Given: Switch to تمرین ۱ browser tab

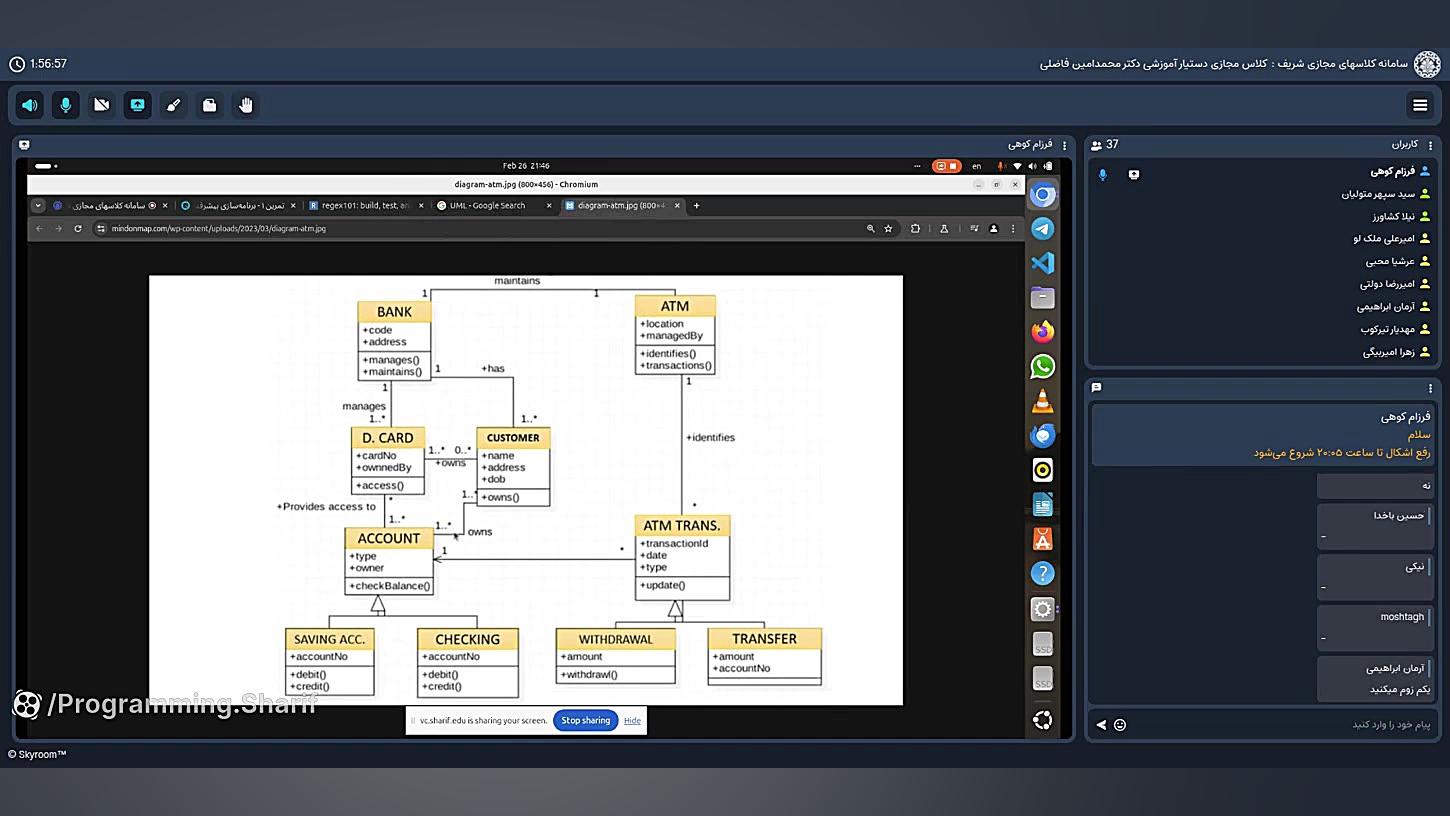Looking at the screenshot, I should 237,205.
